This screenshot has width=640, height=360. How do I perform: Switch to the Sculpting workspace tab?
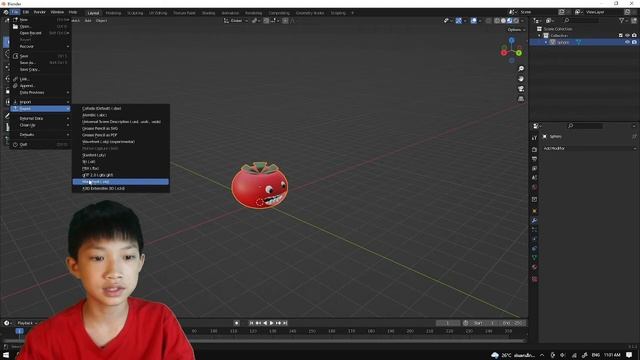click(135, 13)
